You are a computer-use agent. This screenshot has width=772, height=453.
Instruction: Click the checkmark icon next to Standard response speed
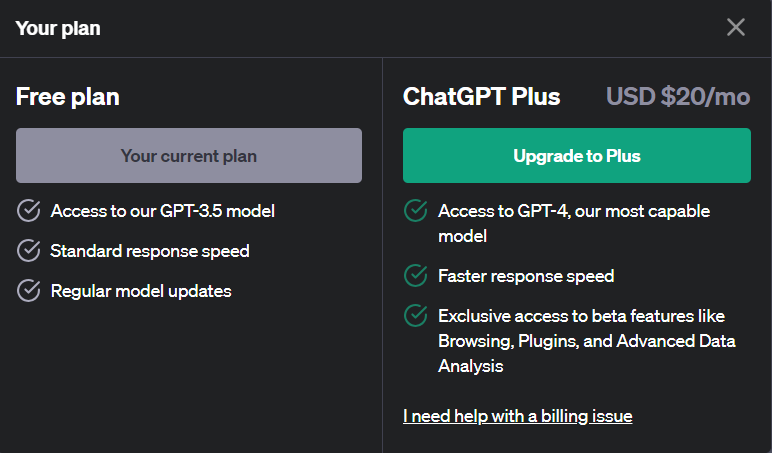pos(29,251)
